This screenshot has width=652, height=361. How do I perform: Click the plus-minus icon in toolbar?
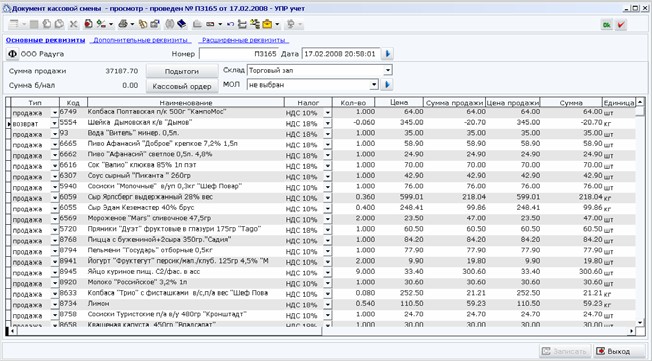pos(101,24)
